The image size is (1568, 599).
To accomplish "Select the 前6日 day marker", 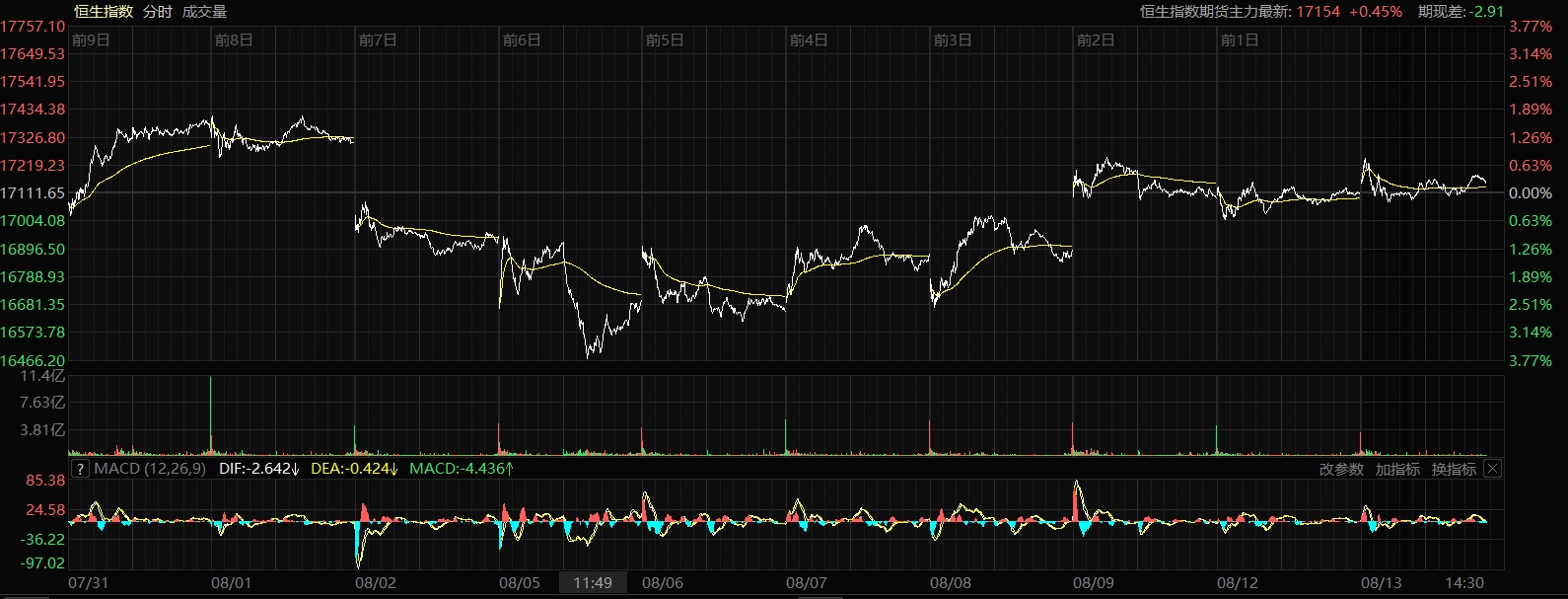I will point(522,40).
